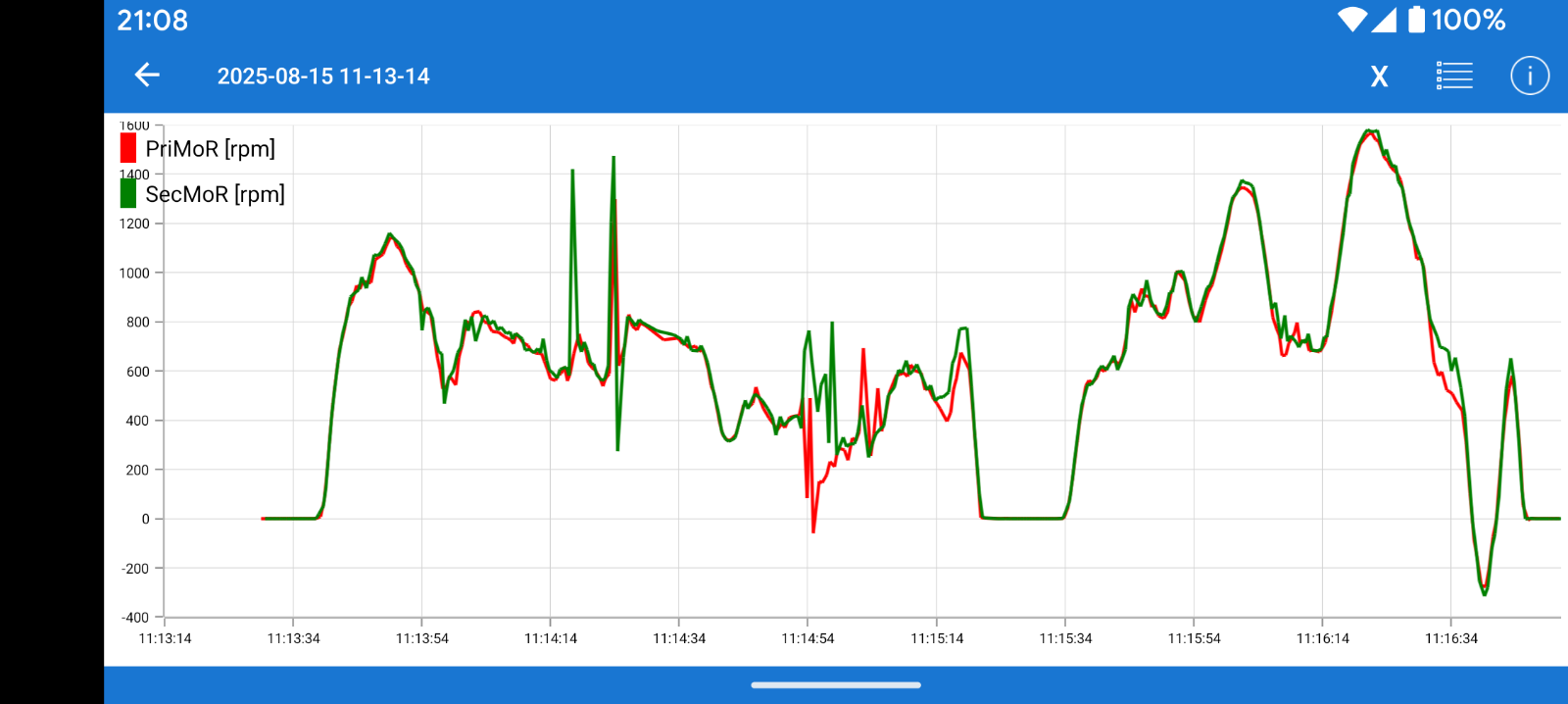Tap the status bar clock 21:08
Screen dimensions: 1568x704
(153, 20)
